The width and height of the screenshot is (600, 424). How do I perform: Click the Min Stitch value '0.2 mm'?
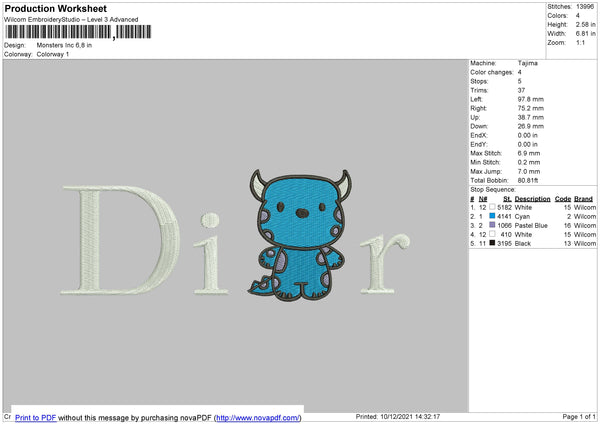529,162
